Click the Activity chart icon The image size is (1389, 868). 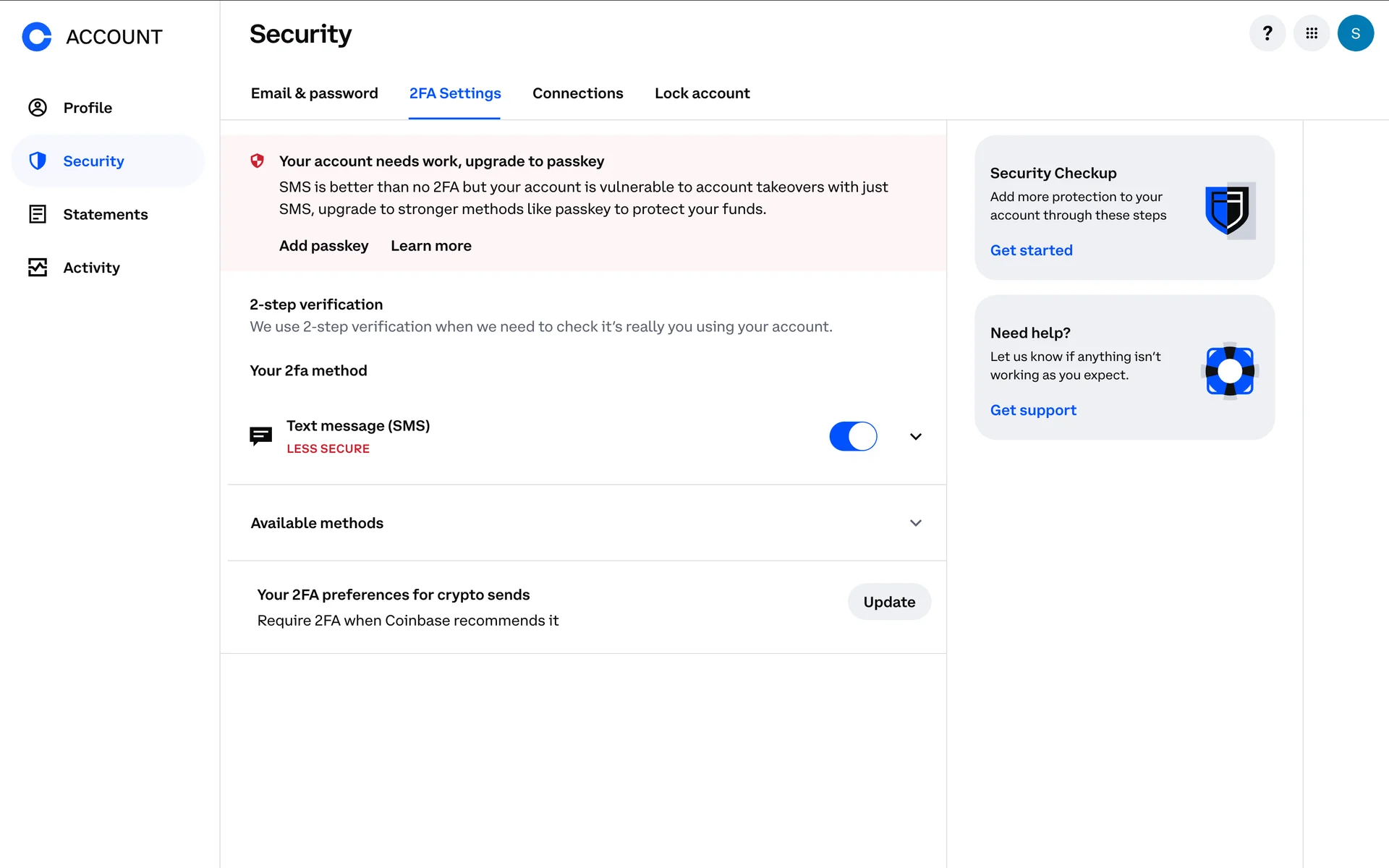point(38,268)
